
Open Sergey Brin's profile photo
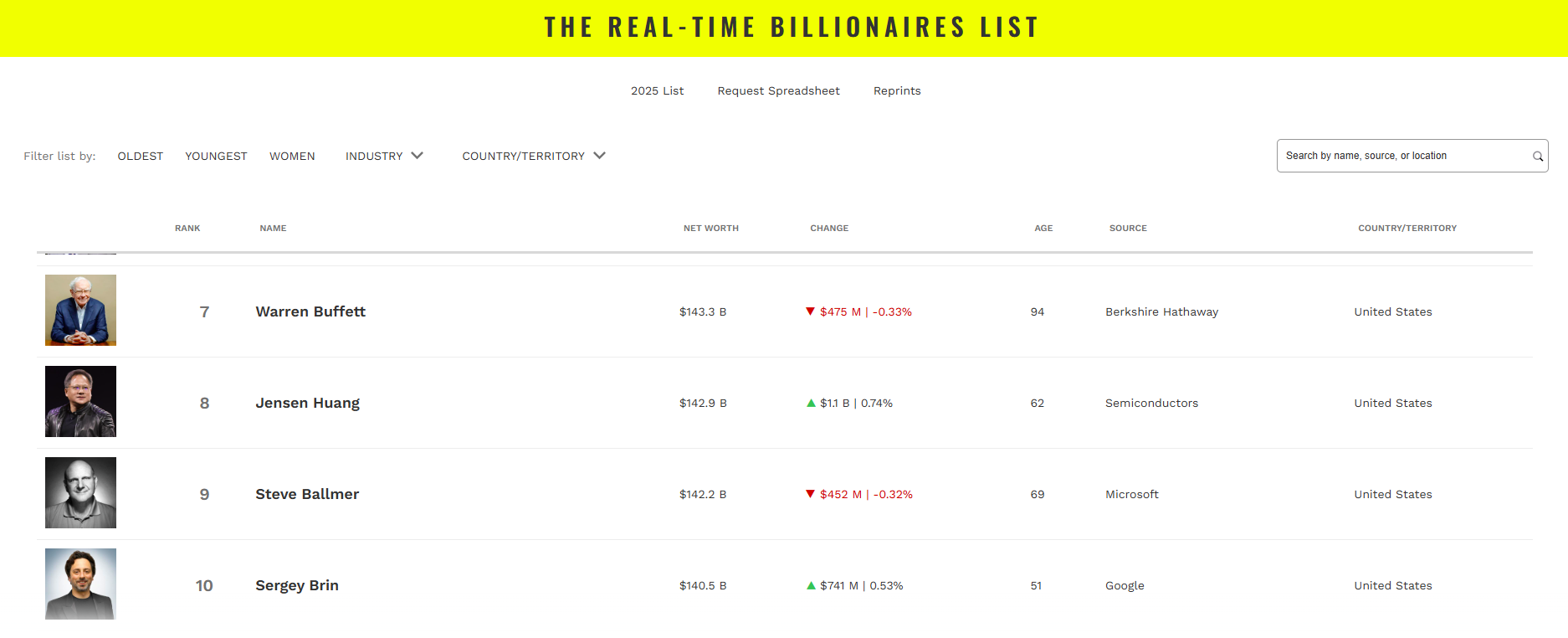[80, 584]
